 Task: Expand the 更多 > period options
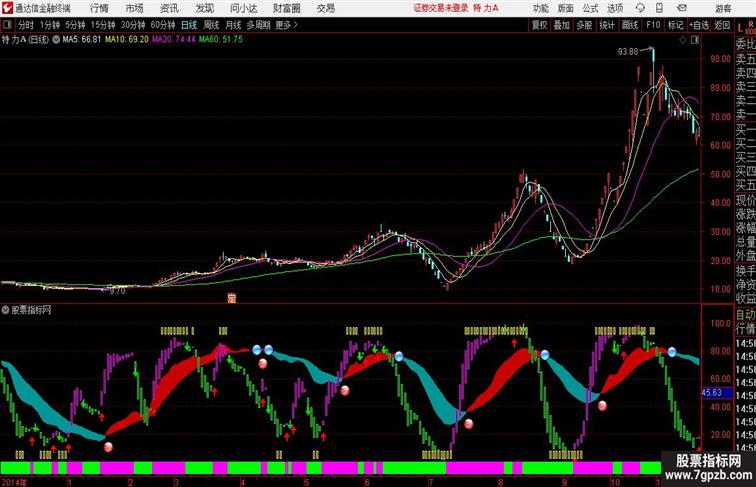pyautogui.click(x=286, y=25)
